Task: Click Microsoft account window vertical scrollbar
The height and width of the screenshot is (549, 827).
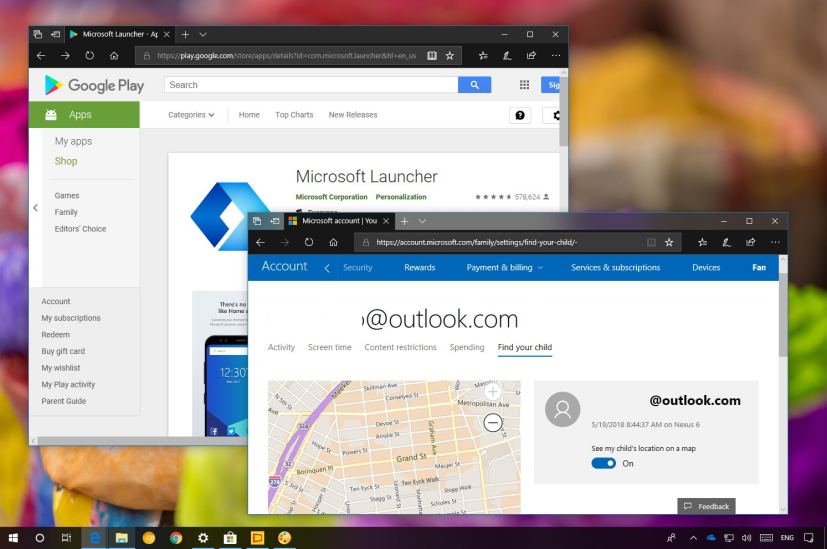Action: [783, 315]
